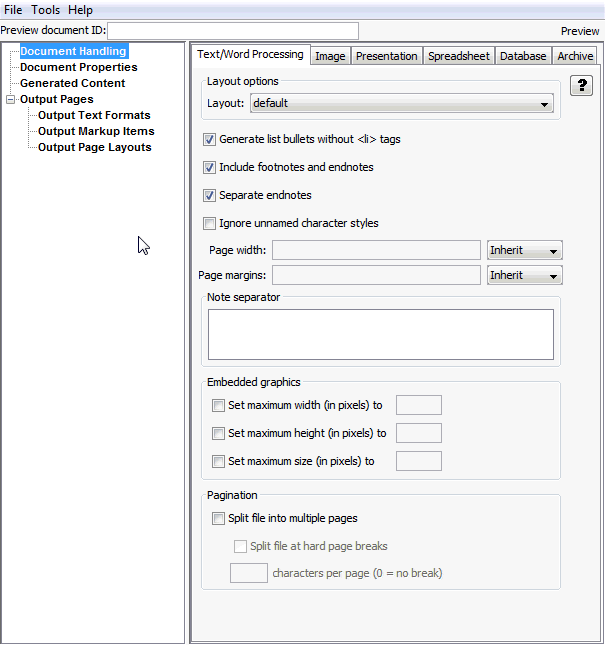The height and width of the screenshot is (645, 605).
Task: Click the Preview button
Action: 580,31
